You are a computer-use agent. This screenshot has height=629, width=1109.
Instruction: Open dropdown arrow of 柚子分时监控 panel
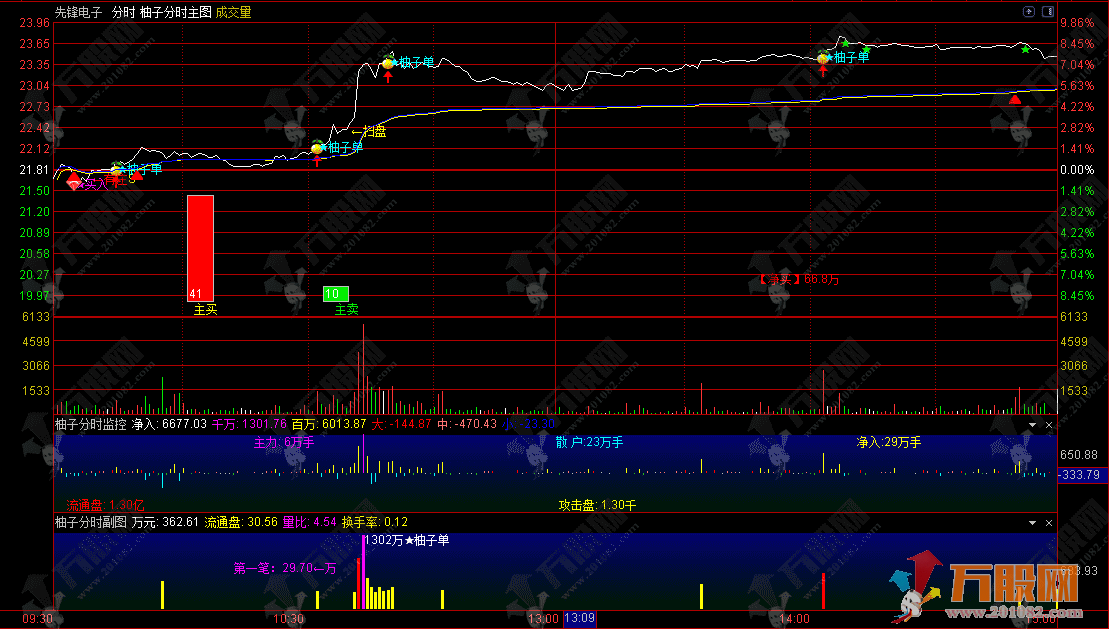click(1033, 425)
